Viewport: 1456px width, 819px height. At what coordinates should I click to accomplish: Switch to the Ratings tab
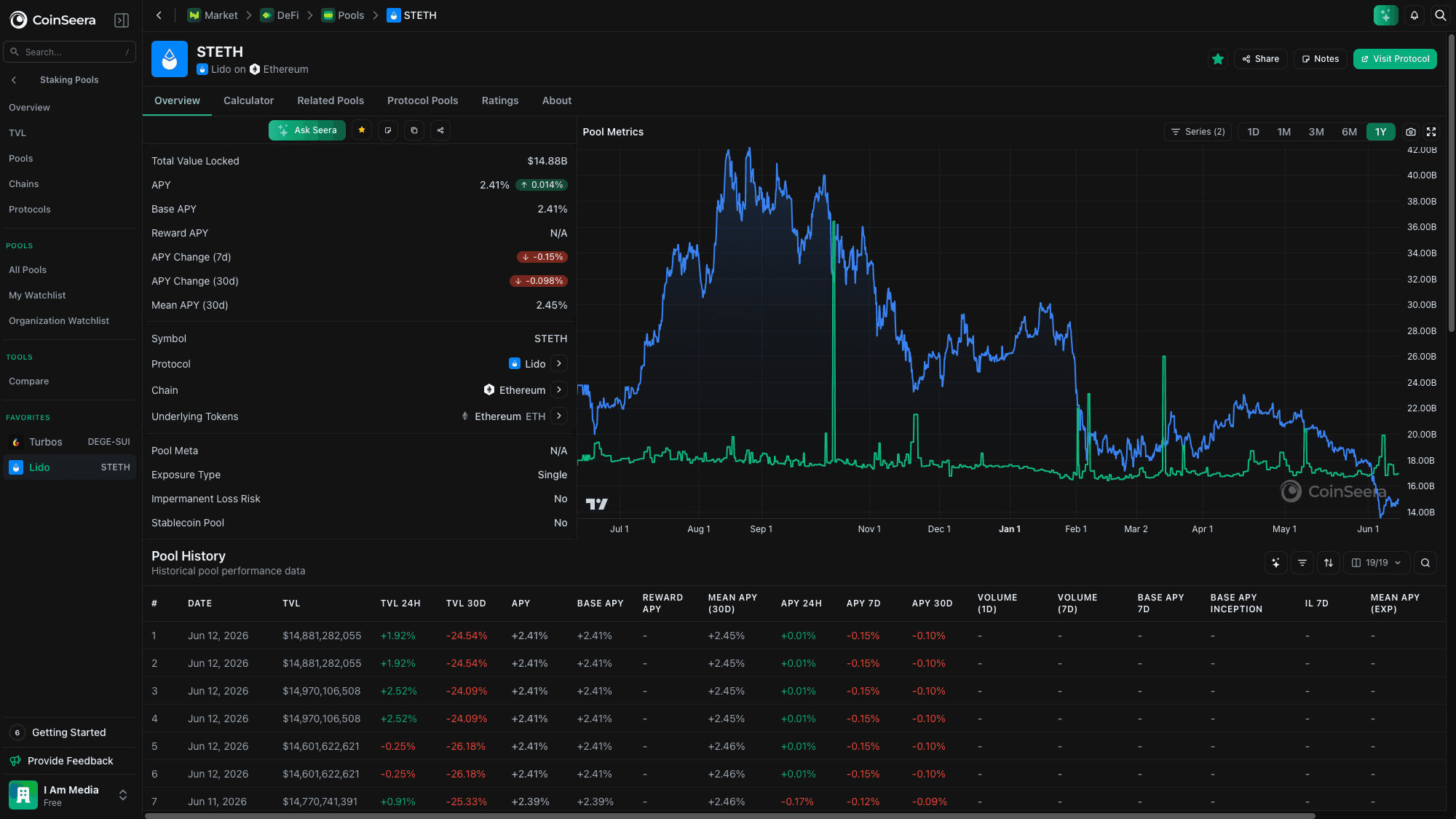tap(500, 100)
